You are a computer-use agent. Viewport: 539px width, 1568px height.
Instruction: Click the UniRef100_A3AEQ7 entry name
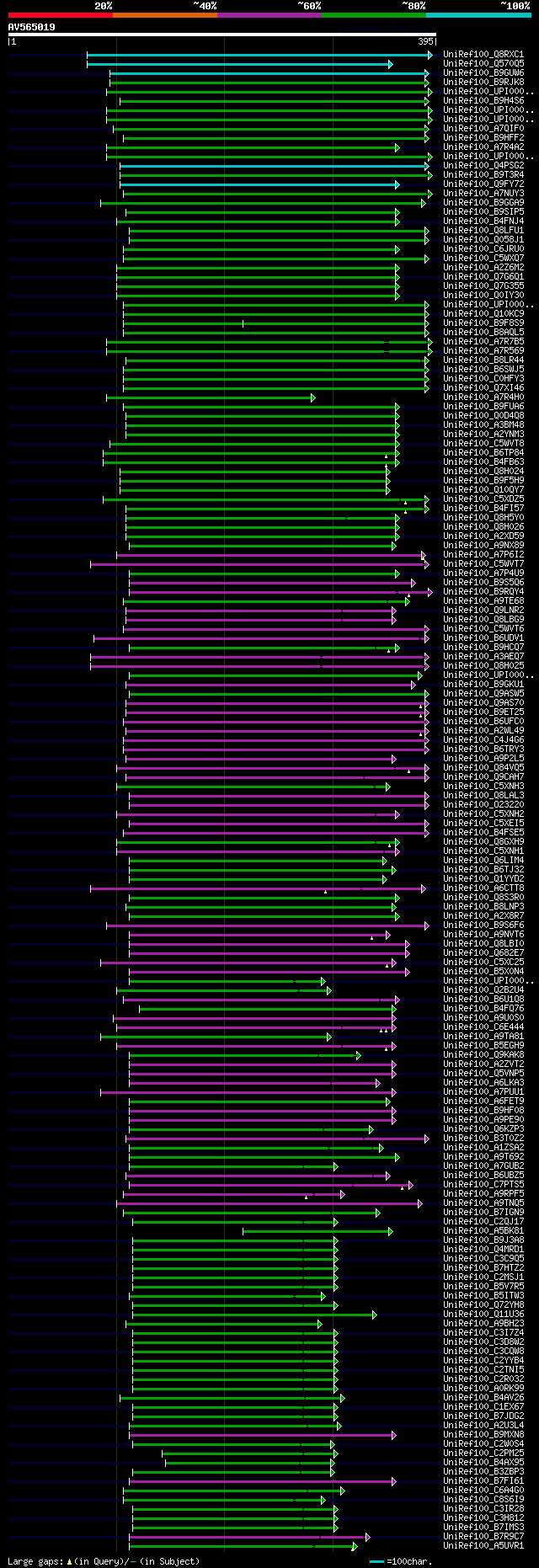(x=483, y=657)
